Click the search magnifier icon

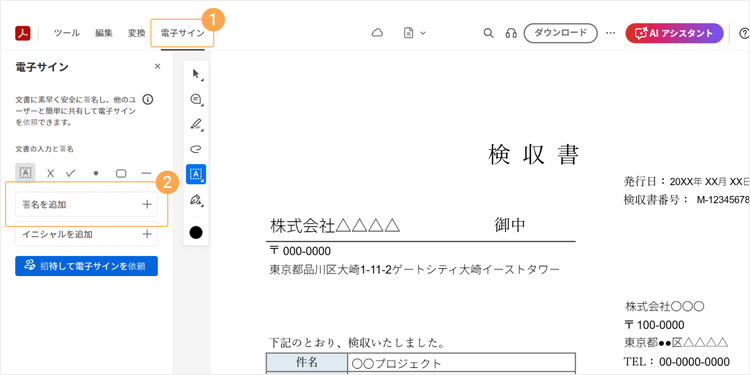[488, 33]
